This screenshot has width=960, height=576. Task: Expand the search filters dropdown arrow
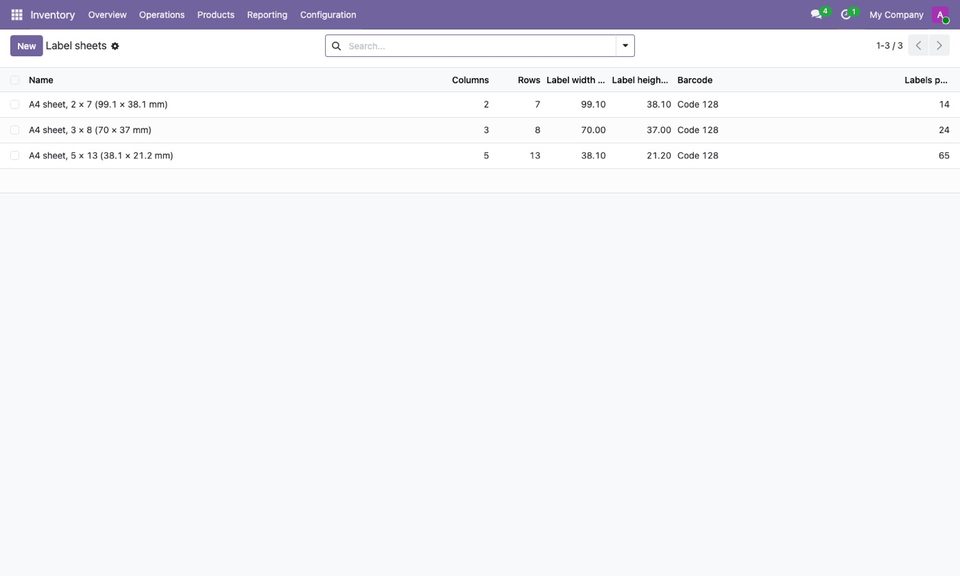[x=625, y=46]
